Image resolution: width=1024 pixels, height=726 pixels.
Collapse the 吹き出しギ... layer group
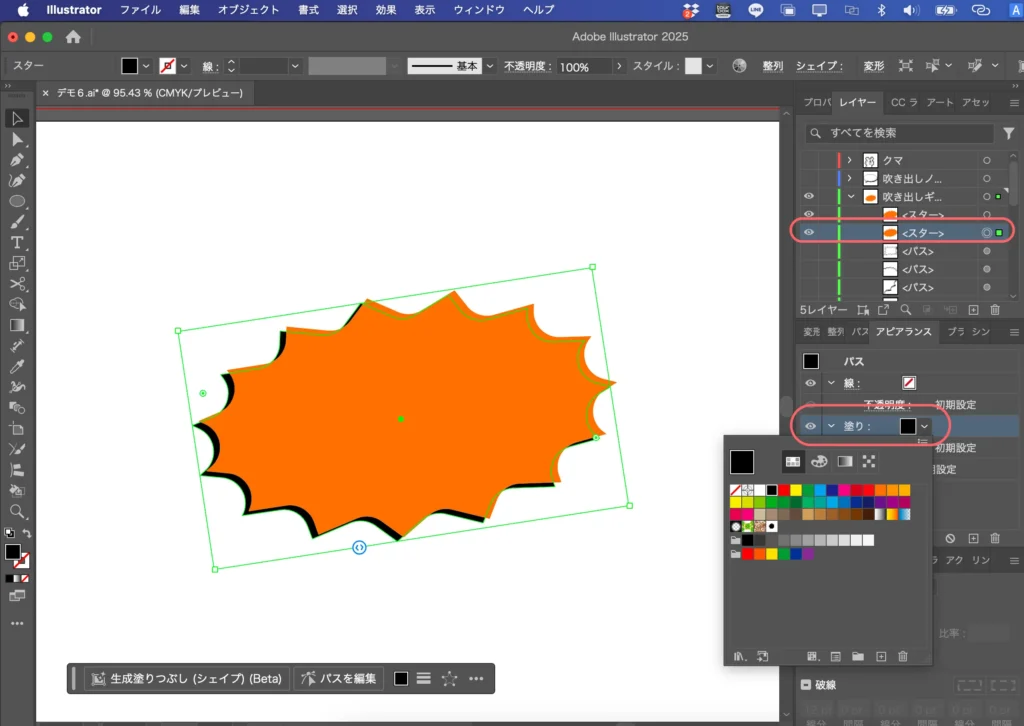click(849, 197)
